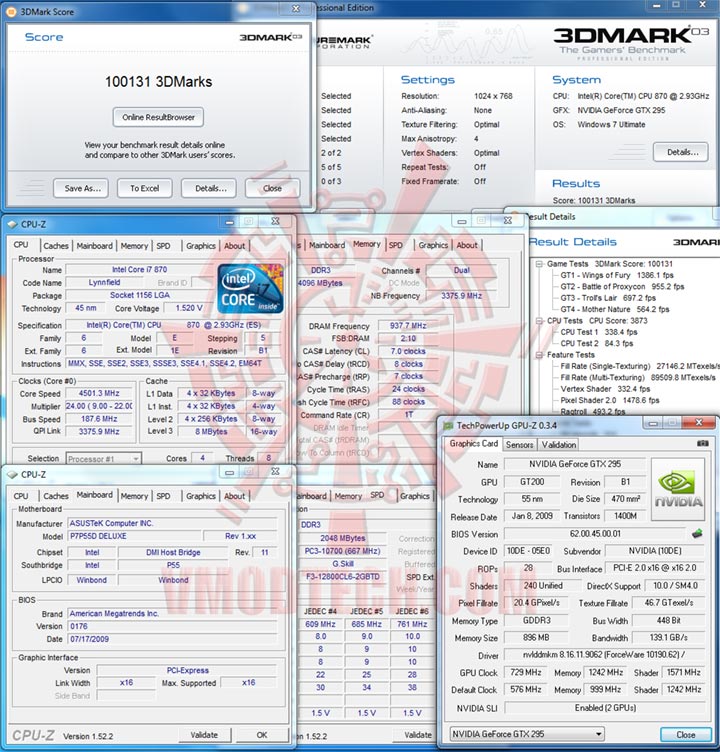Click Core Speed value 4501.3 MHz
Image resolution: width=720 pixels, height=752 pixels.
pyautogui.click(x=99, y=393)
